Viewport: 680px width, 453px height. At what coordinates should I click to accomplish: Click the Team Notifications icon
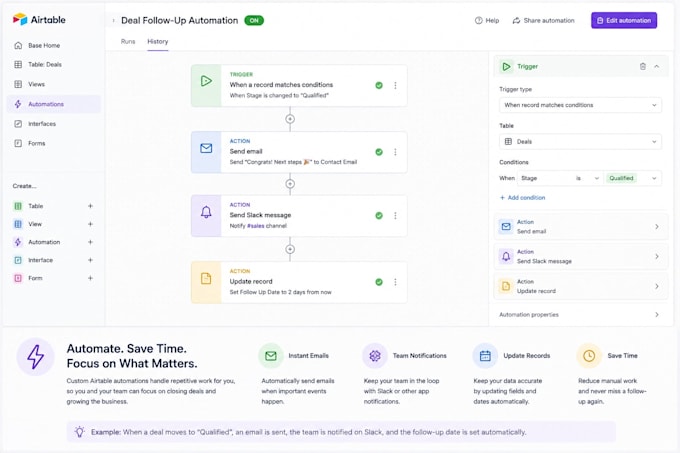(x=375, y=356)
